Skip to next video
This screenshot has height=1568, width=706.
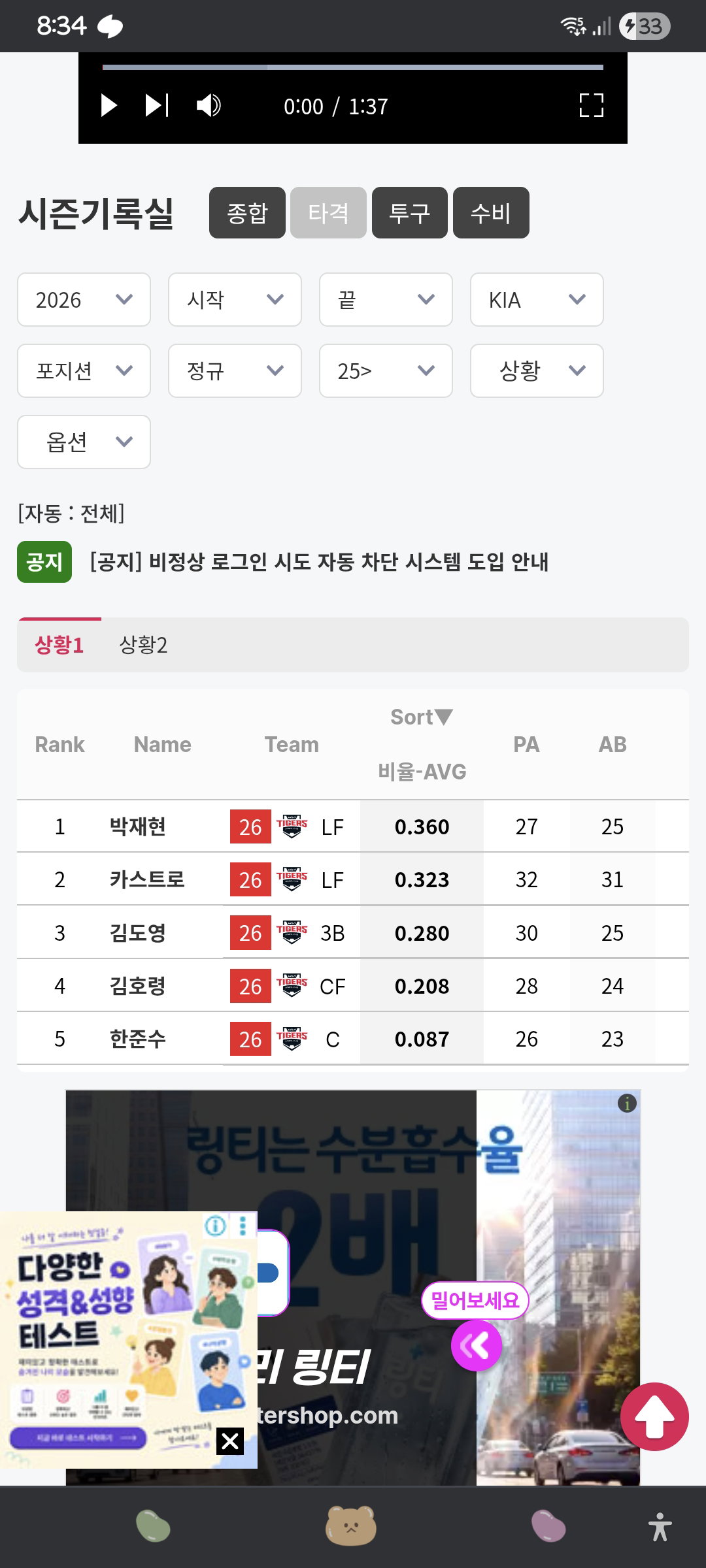click(x=157, y=105)
